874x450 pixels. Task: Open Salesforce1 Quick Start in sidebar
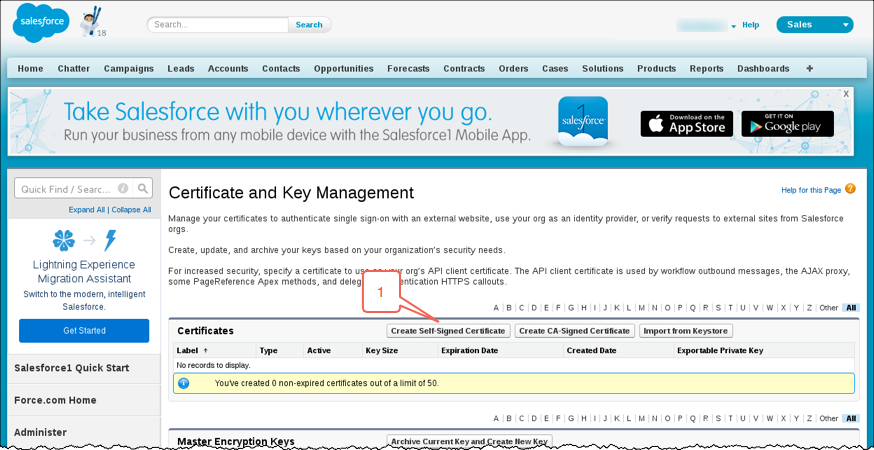pos(71,368)
